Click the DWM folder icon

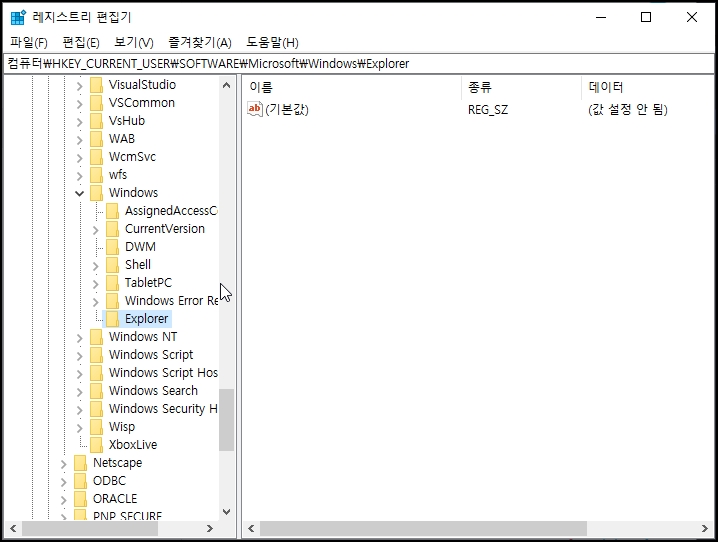tap(113, 247)
